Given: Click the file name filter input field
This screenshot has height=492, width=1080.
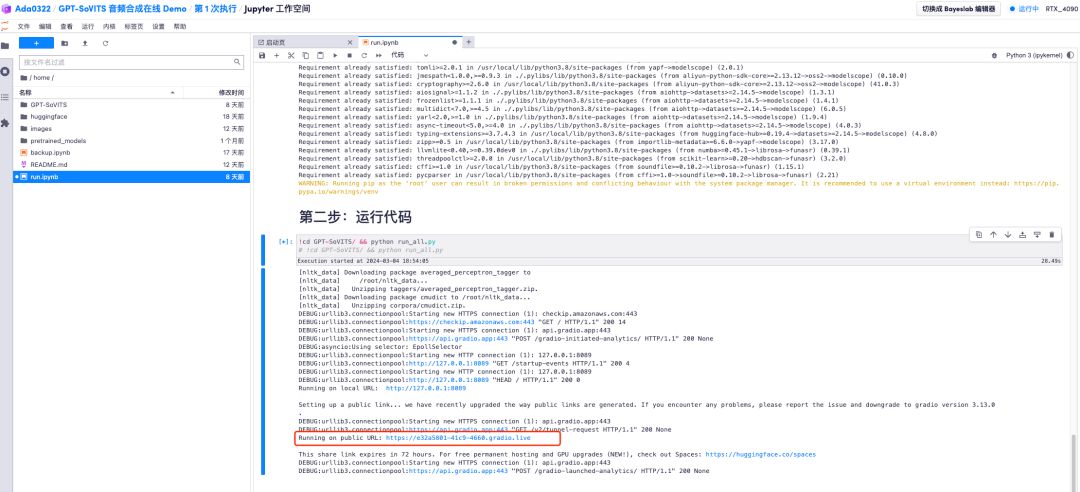Looking at the screenshot, I should pyautogui.click(x=131, y=62).
